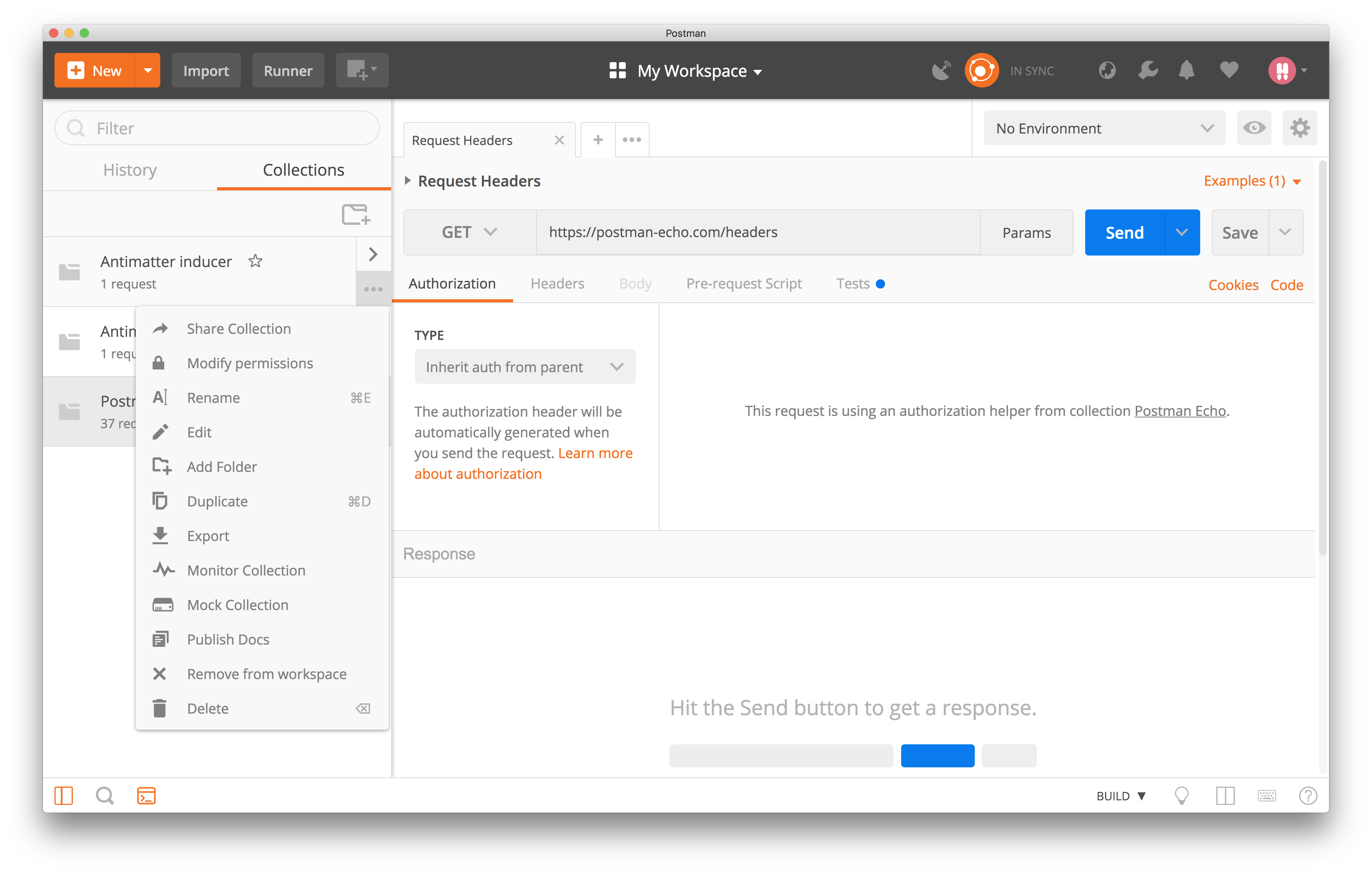Open the Find and Replace search icon
The height and width of the screenshot is (874, 1372).
pyautogui.click(x=105, y=795)
